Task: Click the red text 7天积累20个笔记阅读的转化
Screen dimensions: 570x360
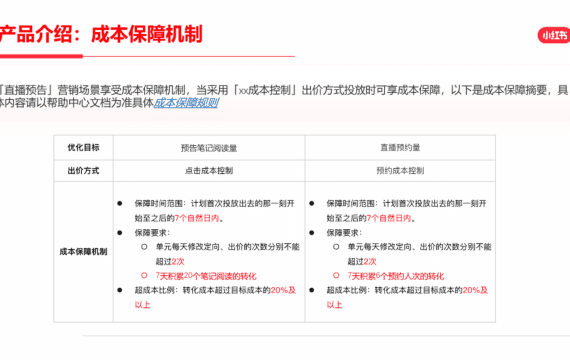Action: point(206,276)
